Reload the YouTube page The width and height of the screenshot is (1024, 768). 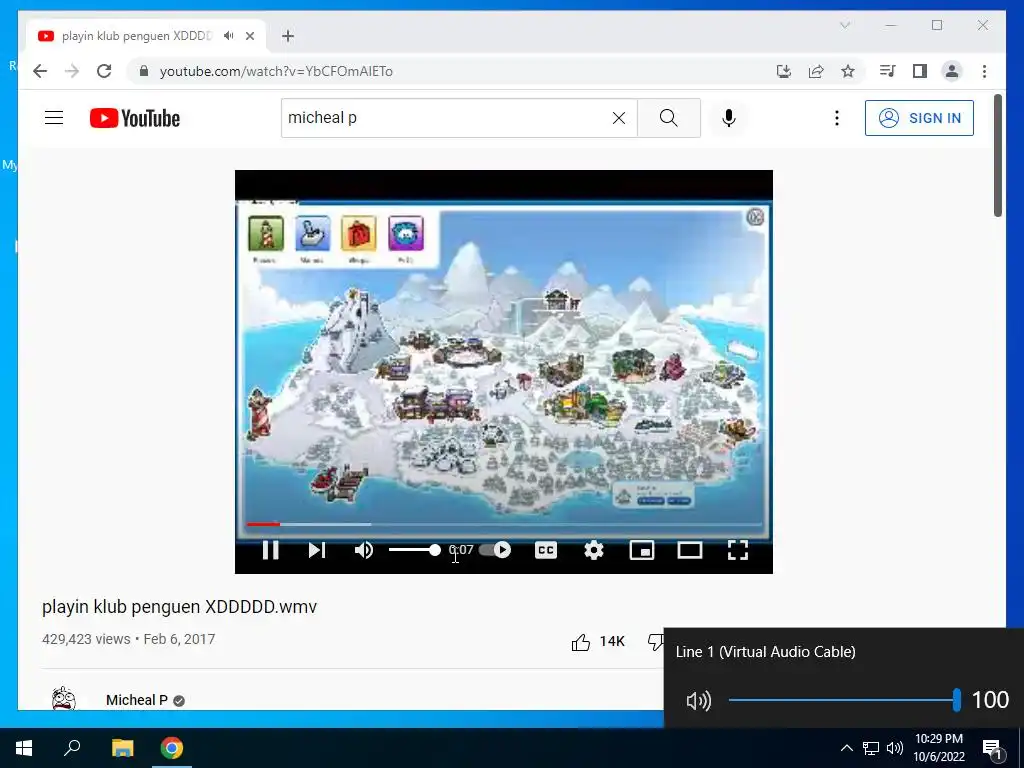pyautogui.click(x=104, y=71)
